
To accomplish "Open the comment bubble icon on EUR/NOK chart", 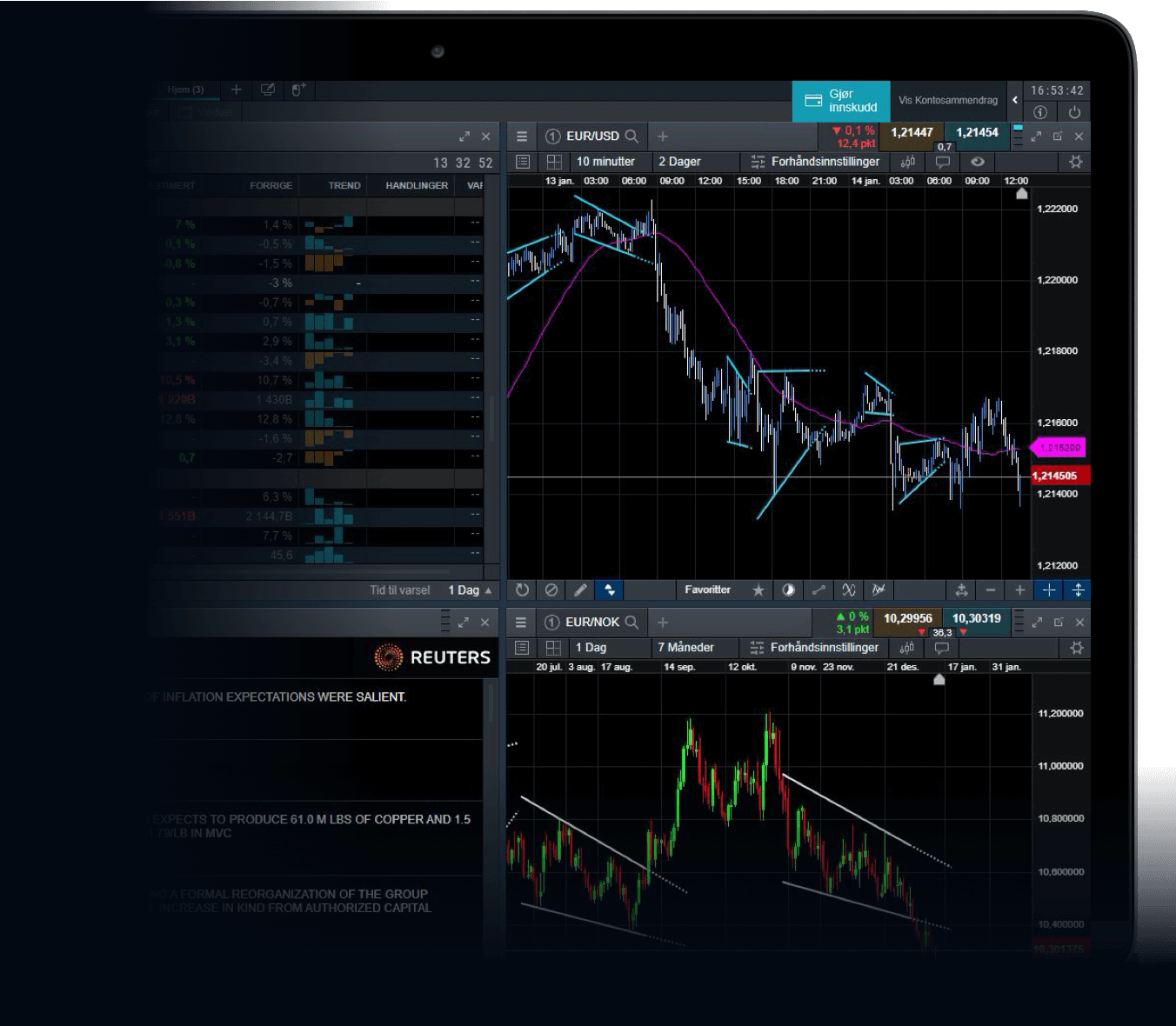I will (941, 648).
